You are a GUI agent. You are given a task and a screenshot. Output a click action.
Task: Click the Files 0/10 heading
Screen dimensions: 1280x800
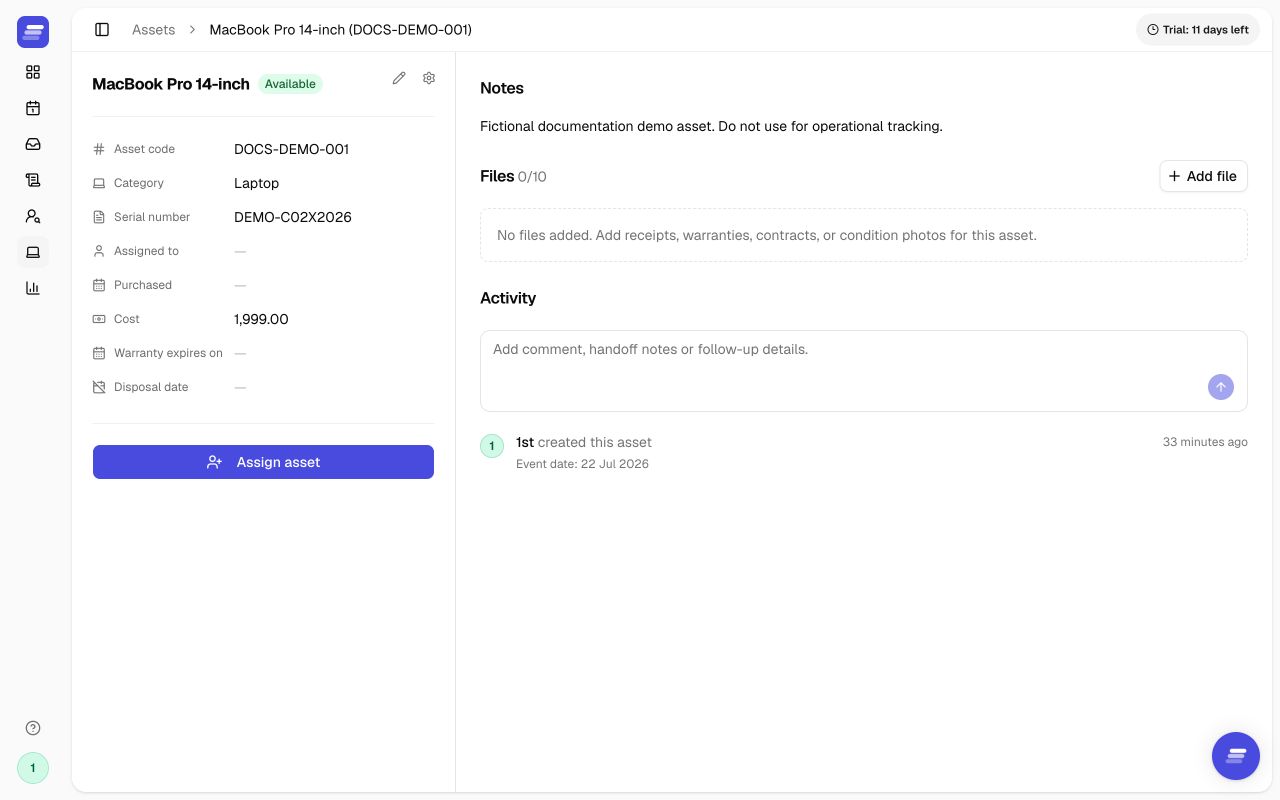pyautogui.click(x=513, y=176)
